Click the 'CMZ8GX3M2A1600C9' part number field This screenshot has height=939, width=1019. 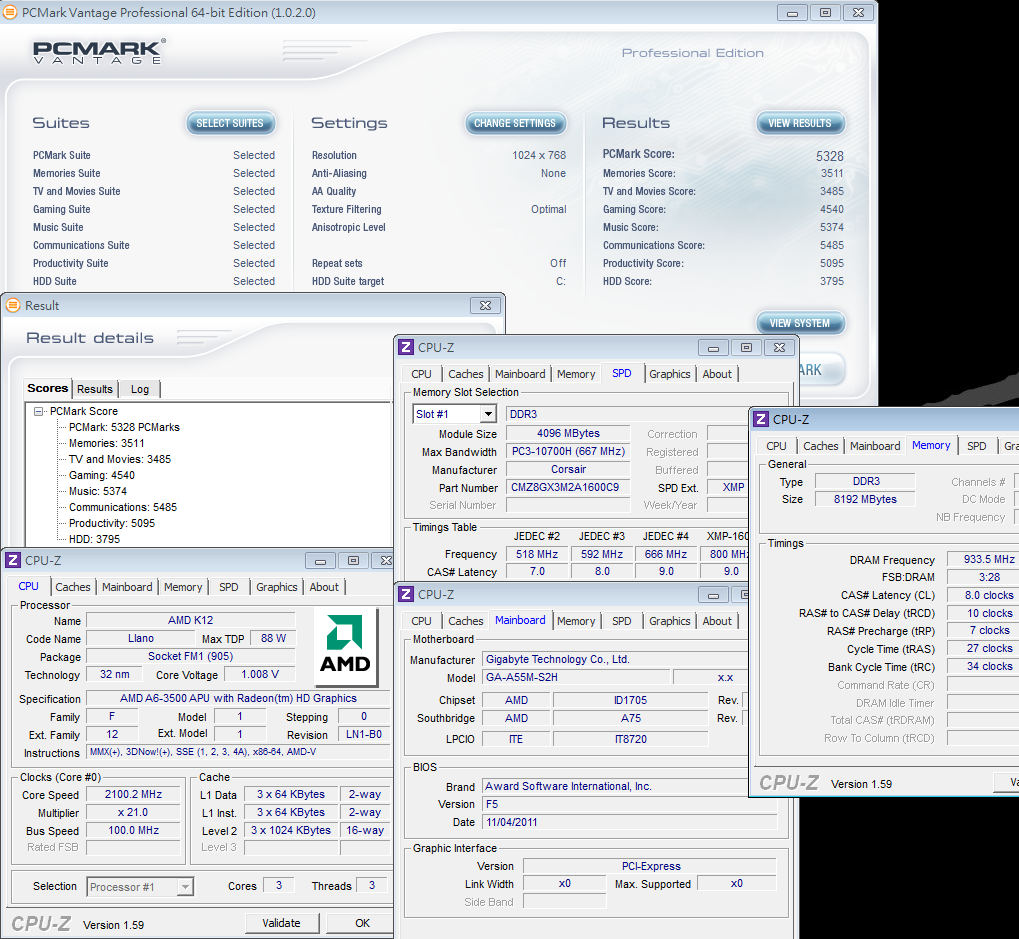pos(568,487)
